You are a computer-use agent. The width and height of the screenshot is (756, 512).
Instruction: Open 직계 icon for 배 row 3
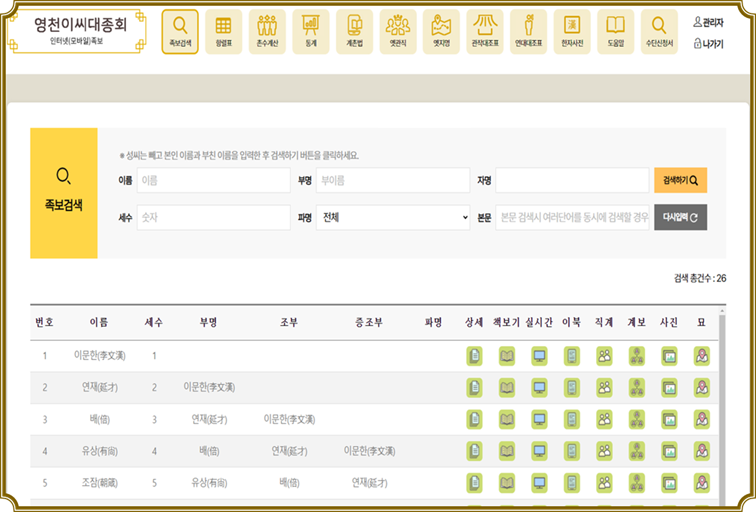(604, 419)
